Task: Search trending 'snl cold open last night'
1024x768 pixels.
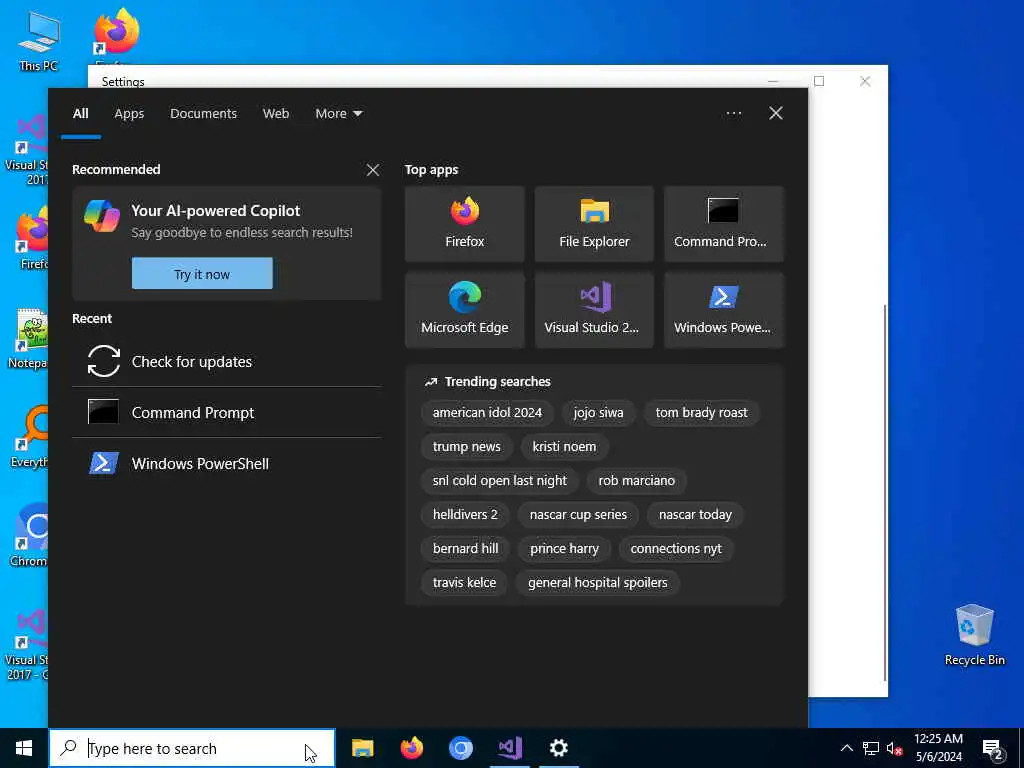Action: click(x=500, y=481)
